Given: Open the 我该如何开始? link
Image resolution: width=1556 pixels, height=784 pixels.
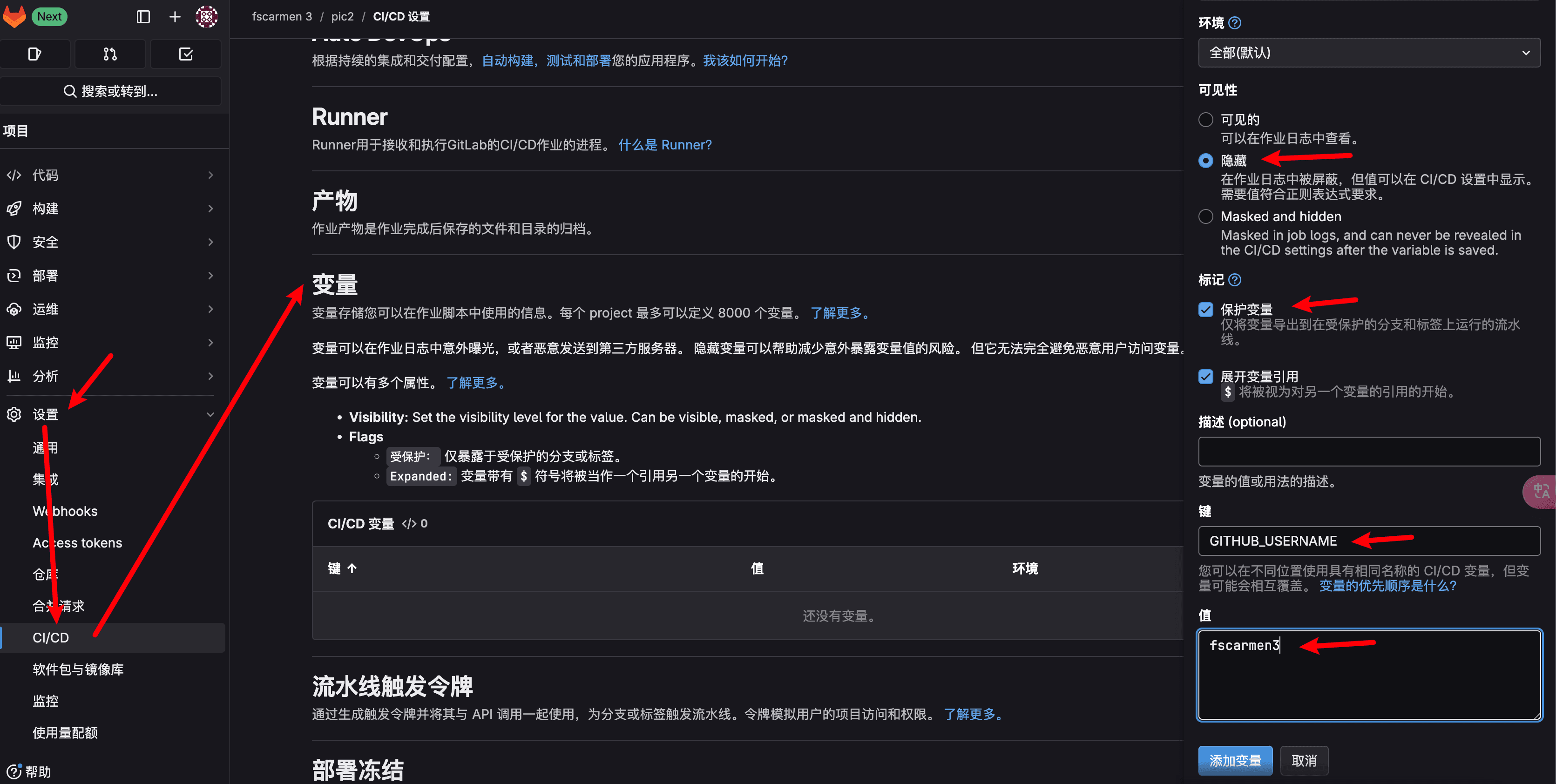Looking at the screenshot, I should [x=745, y=61].
